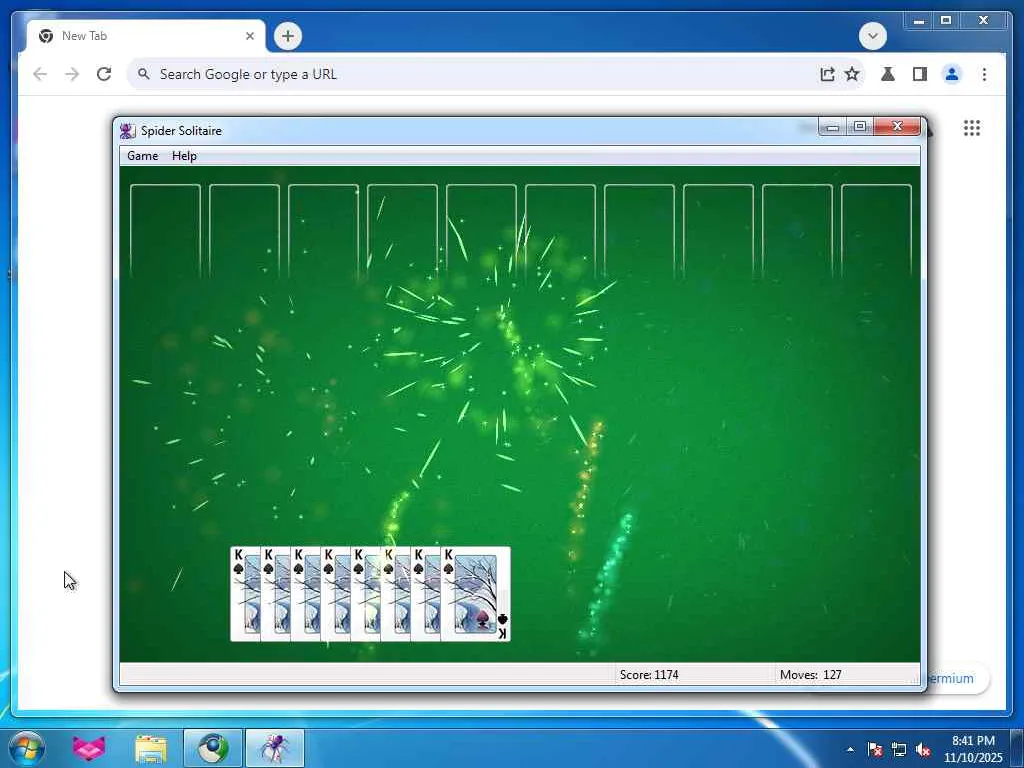Open a new browser tab with plus button
This screenshot has height=768, width=1024.
click(287, 36)
